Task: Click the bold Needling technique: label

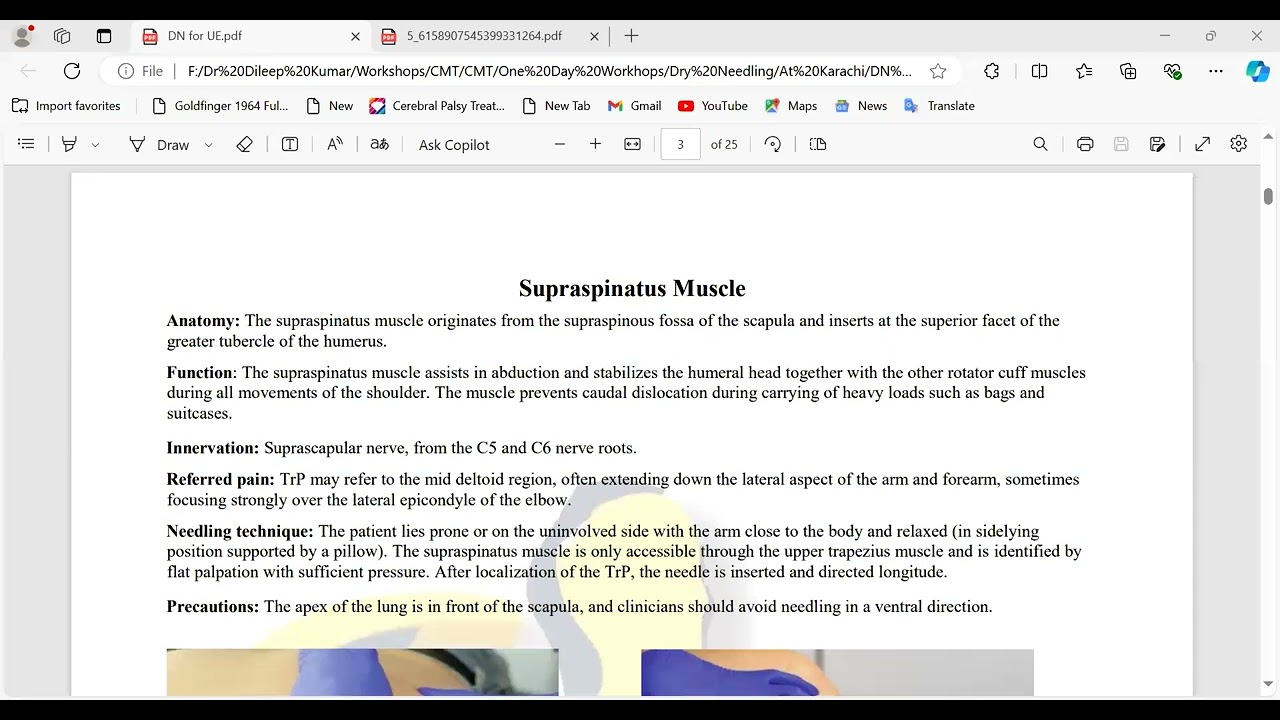Action: pos(240,531)
